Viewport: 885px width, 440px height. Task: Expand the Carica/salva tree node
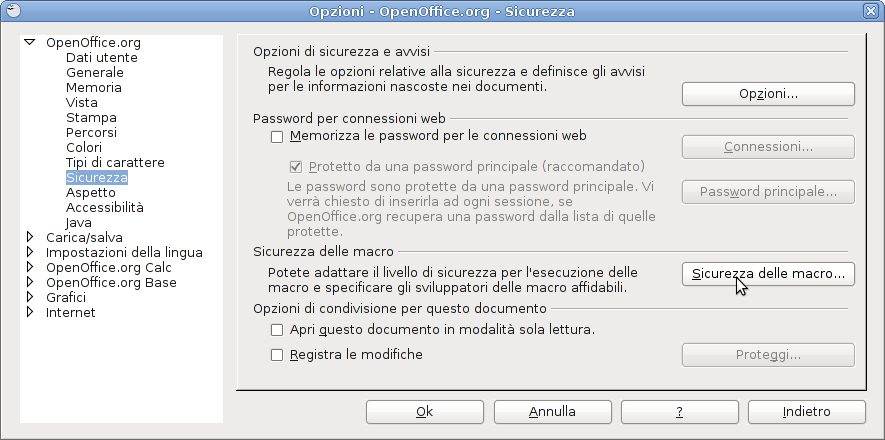coord(30,237)
